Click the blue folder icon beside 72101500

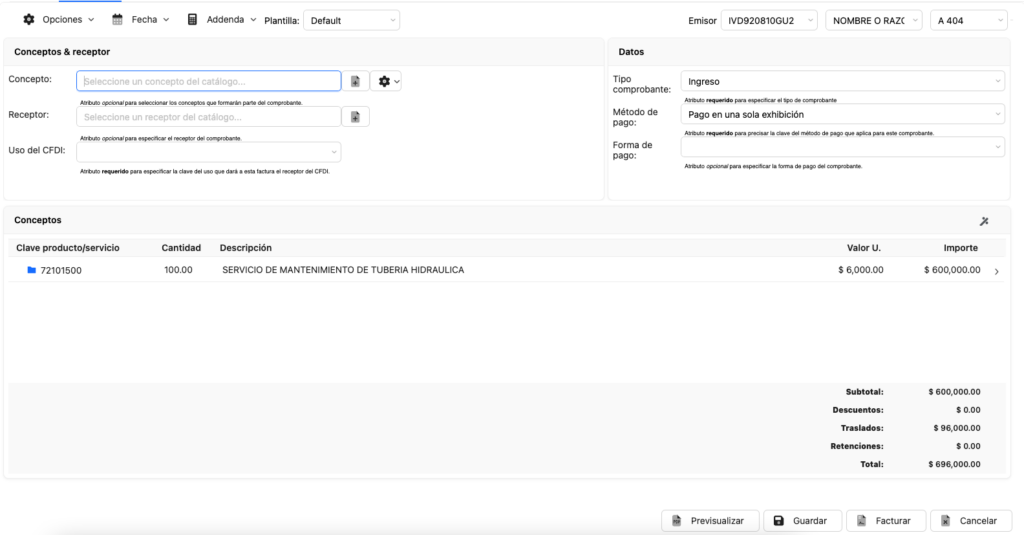pyautogui.click(x=31, y=270)
